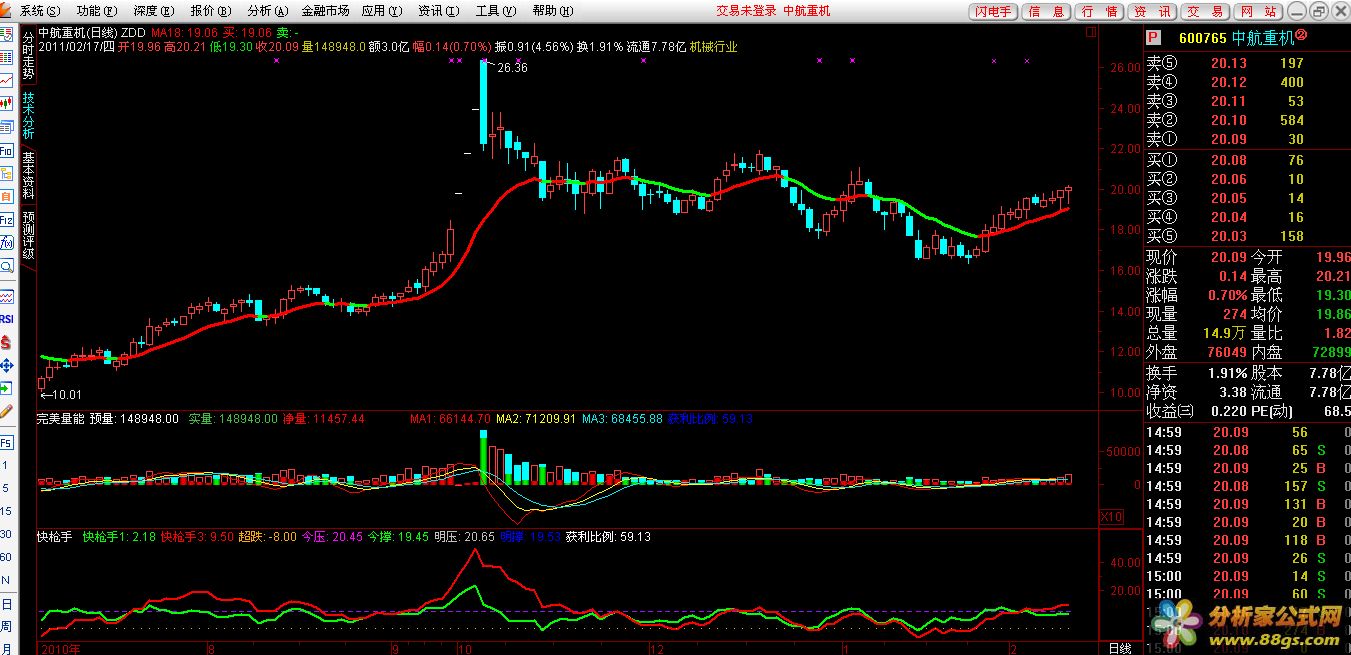Click the 日线 period label at chart bottom
Screen dimensions: 1351x655
[1120, 648]
